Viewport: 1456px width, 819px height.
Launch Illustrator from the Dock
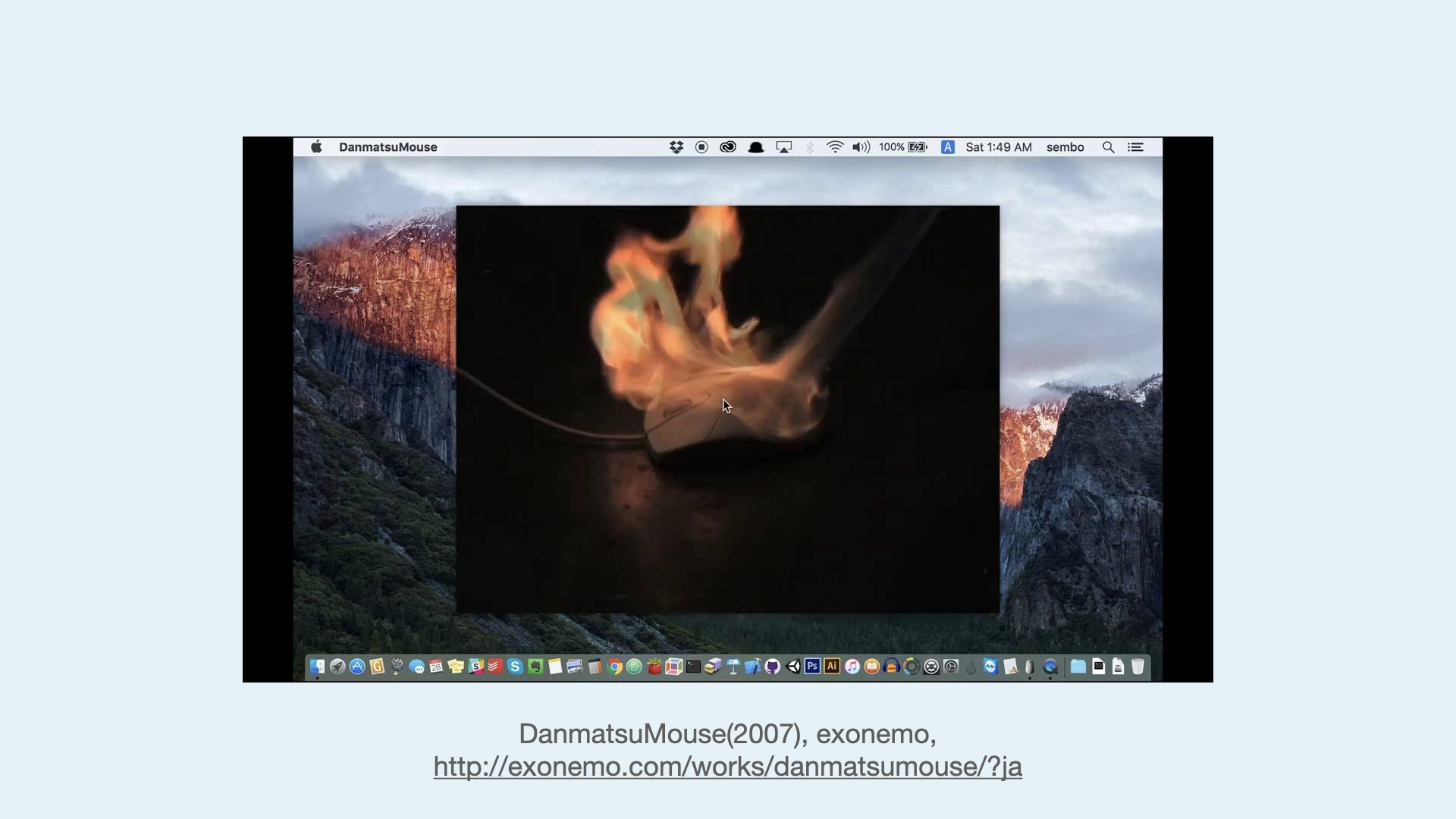[832, 667]
